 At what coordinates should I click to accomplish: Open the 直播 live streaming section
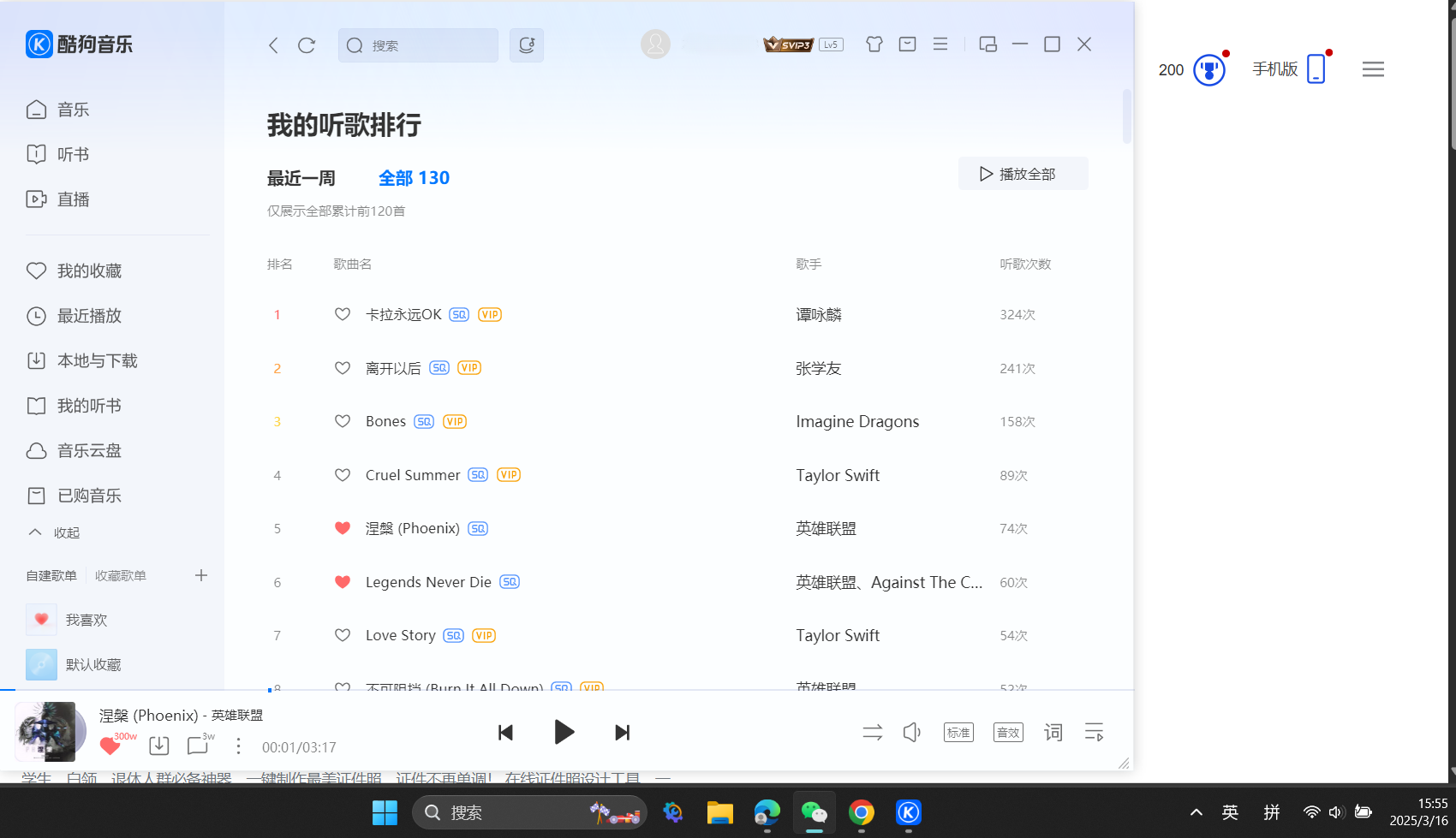pyautogui.click(x=73, y=199)
